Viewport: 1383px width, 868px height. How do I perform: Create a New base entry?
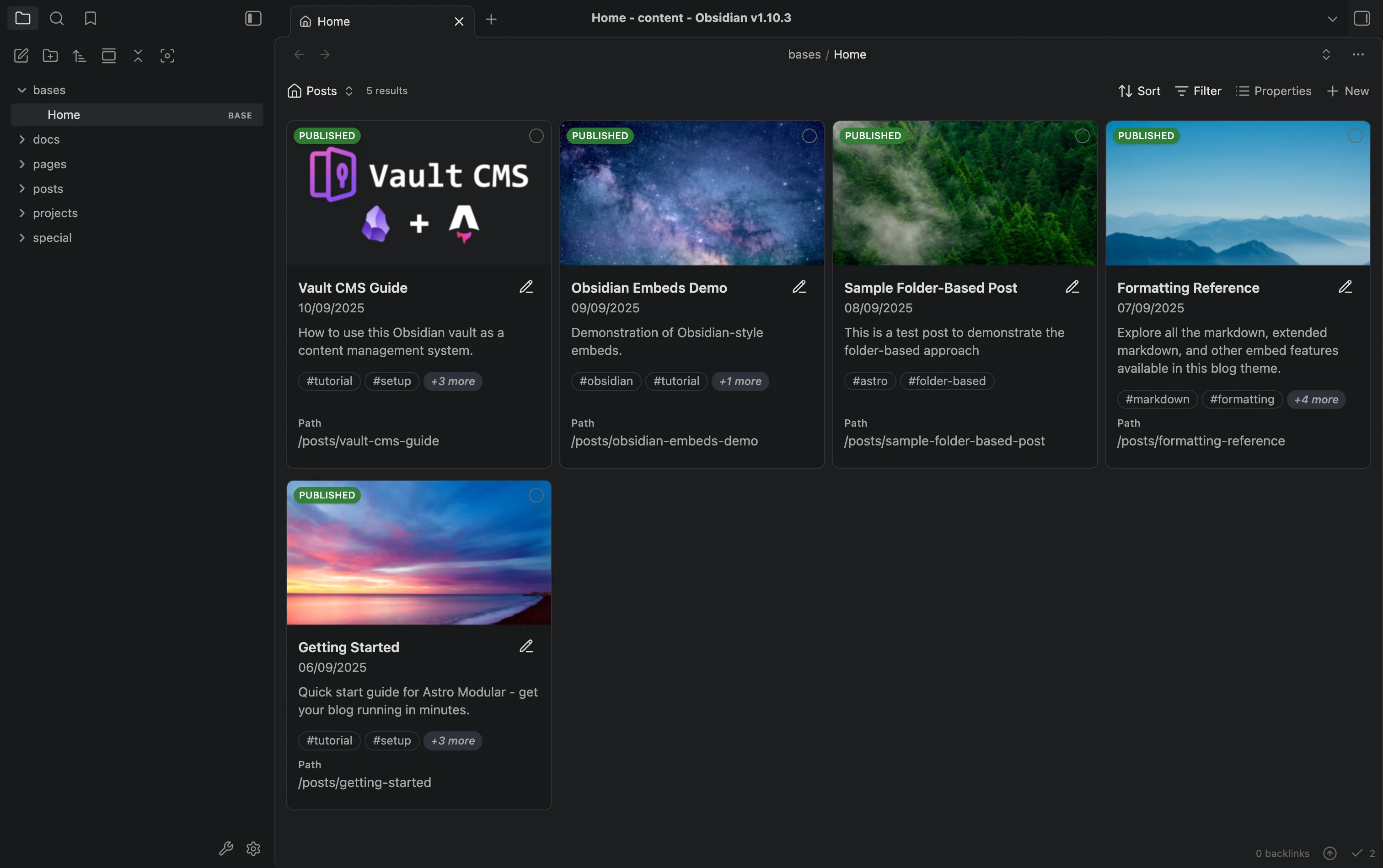1348,91
